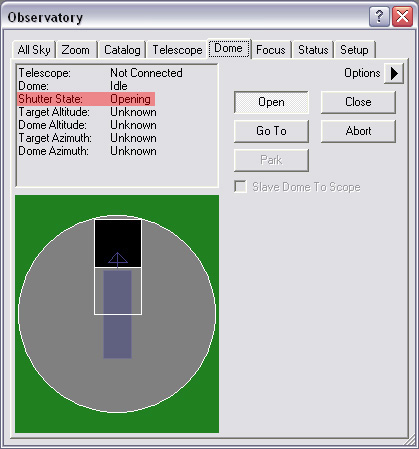Click the blue telescope tube rectangle

[117, 314]
